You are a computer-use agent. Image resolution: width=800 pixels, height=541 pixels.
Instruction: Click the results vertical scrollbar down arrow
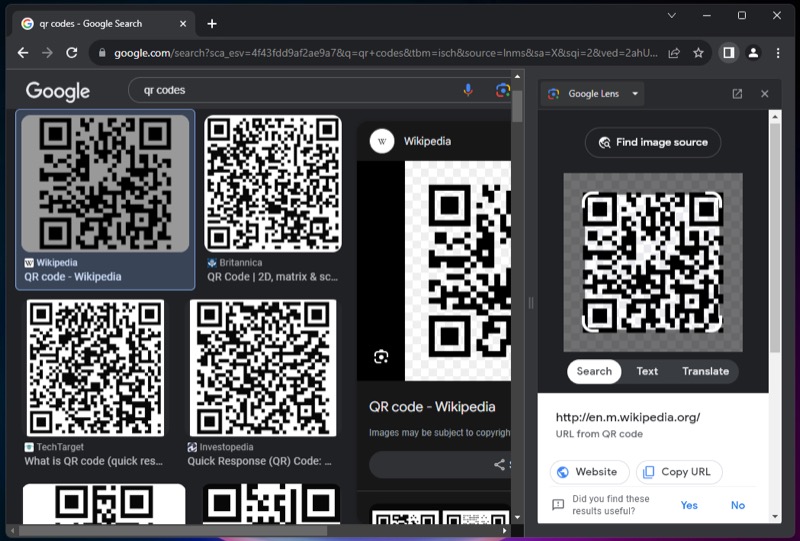pos(517,518)
